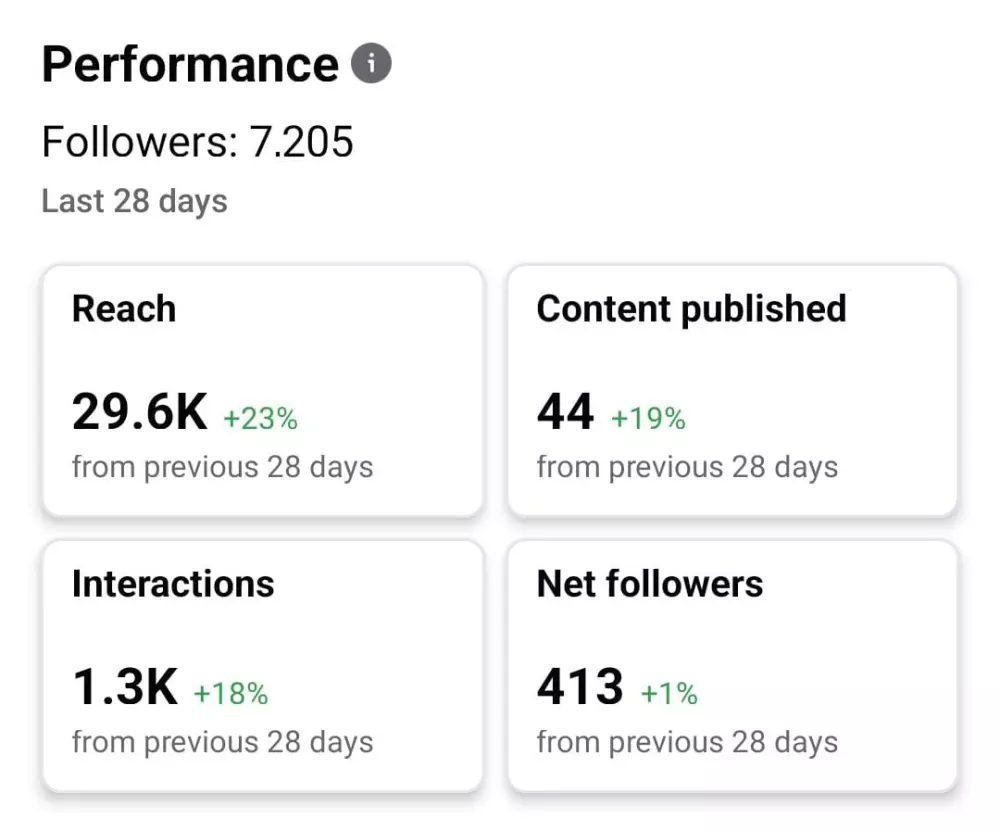Click "from previous 28 days" under Content published
Viewport: 1000px width, 831px height.
click(x=687, y=467)
